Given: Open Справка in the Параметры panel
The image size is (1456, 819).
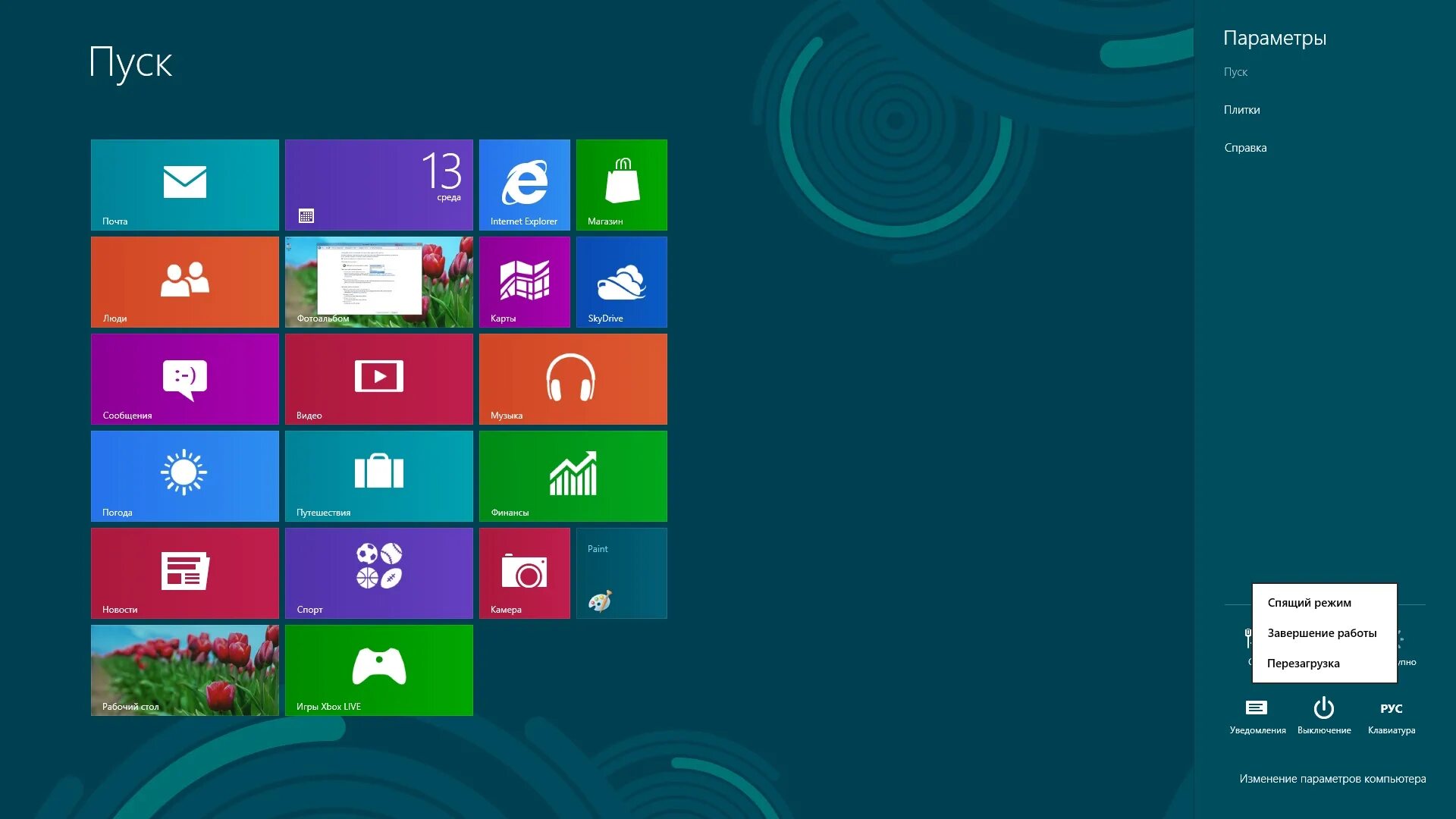Looking at the screenshot, I should point(1244,147).
